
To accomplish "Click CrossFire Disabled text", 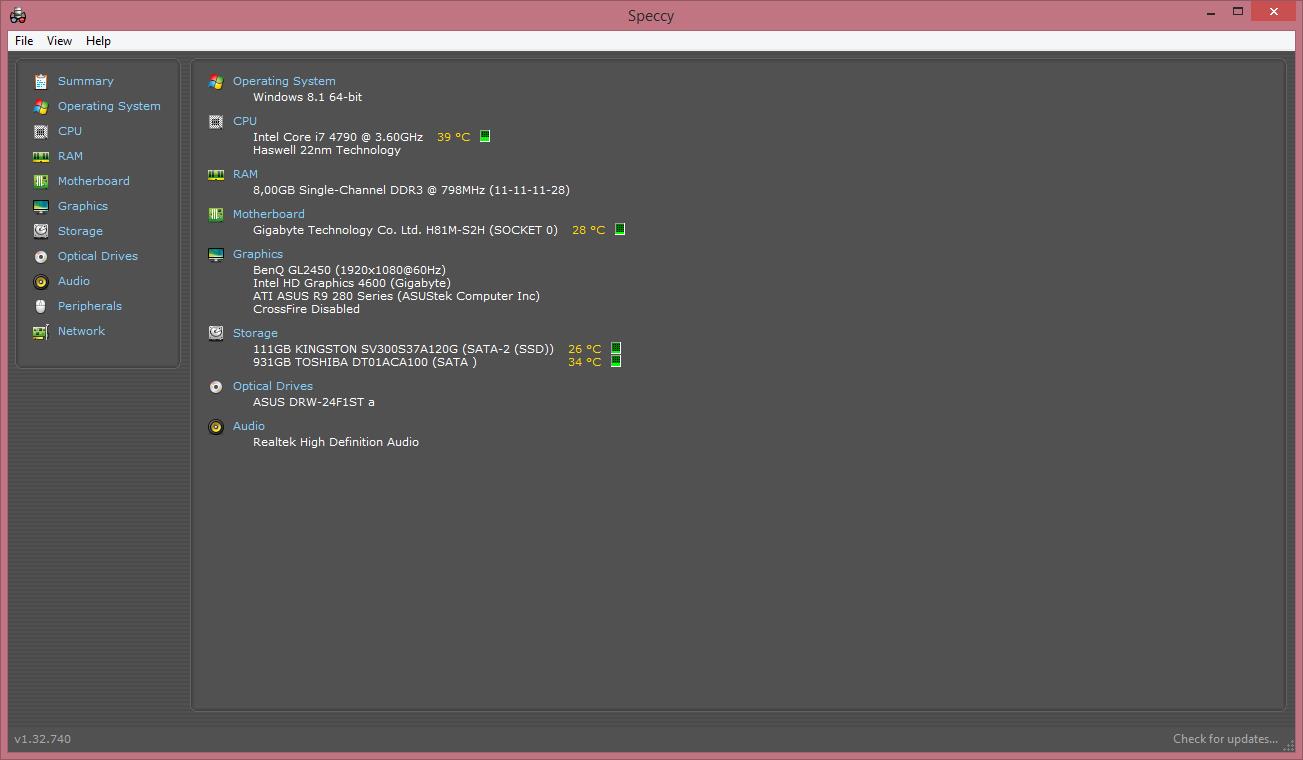I will (306, 309).
